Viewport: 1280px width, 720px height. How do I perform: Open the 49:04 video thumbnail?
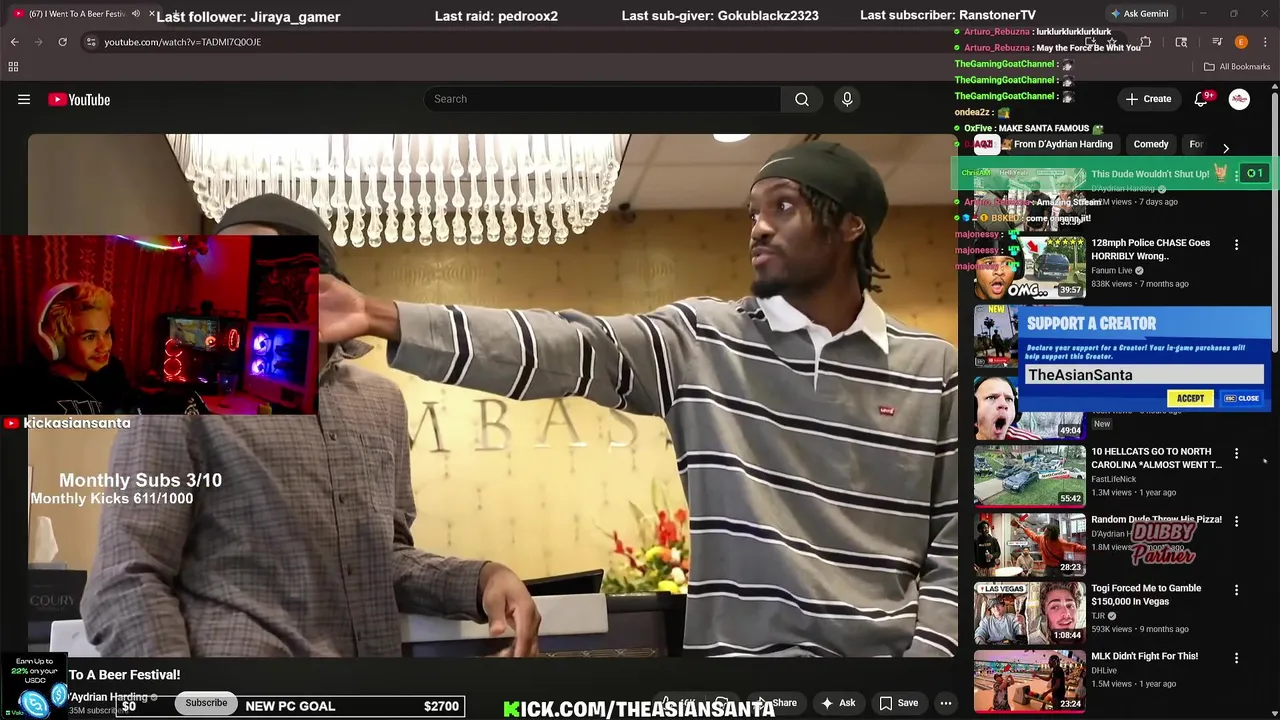point(1030,409)
